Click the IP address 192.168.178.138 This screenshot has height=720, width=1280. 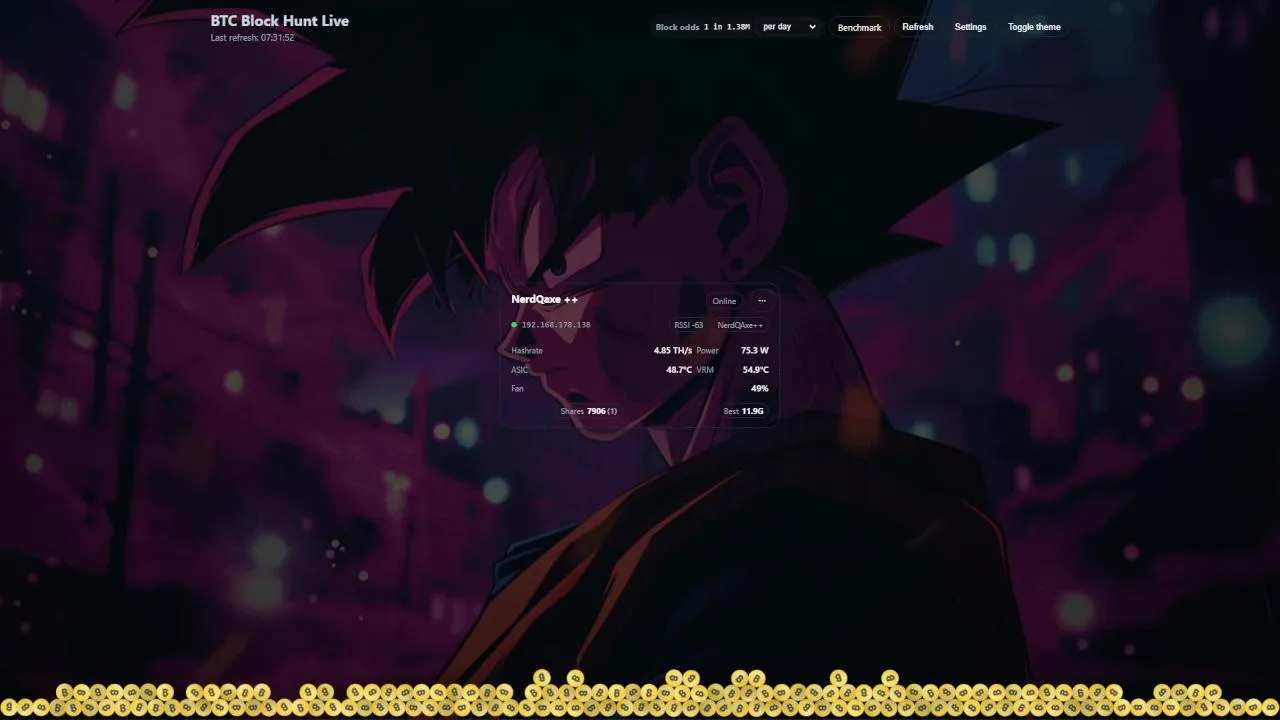click(x=556, y=325)
